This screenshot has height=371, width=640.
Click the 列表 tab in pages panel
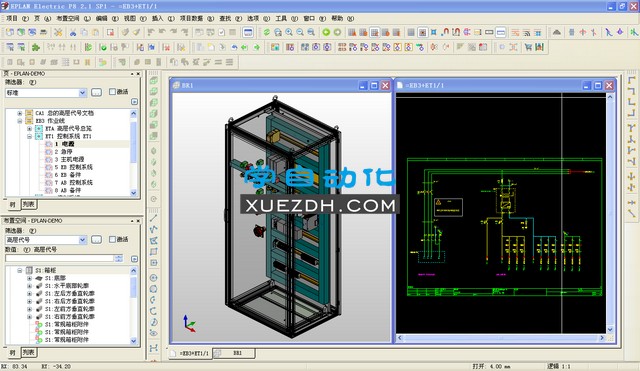tap(29, 204)
